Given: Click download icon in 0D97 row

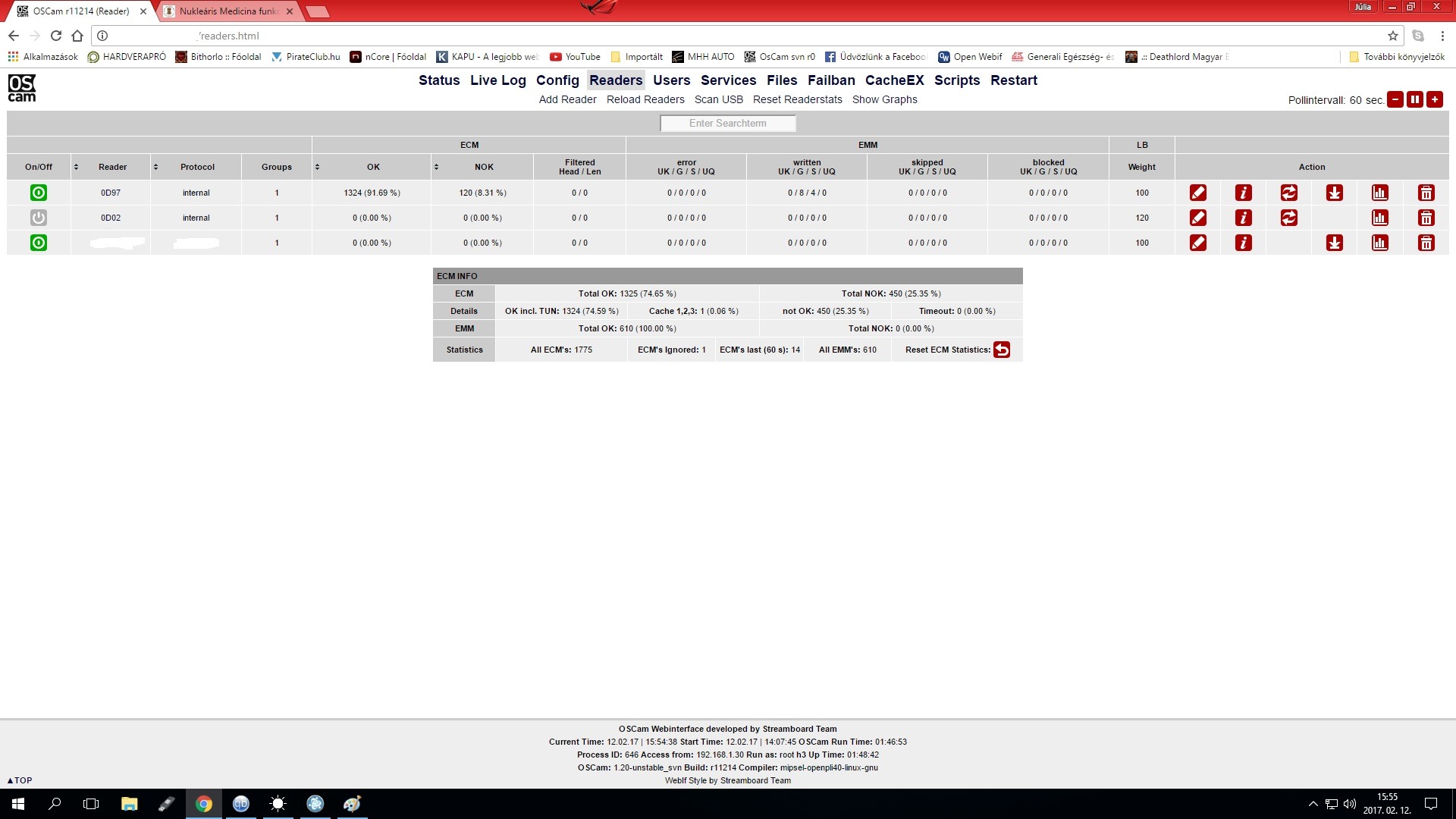Looking at the screenshot, I should (x=1335, y=193).
